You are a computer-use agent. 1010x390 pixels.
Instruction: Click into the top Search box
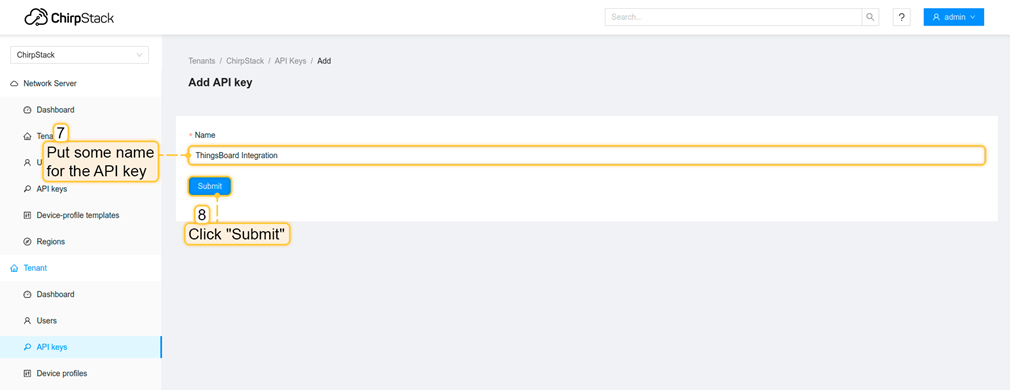(x=733, y=17)
